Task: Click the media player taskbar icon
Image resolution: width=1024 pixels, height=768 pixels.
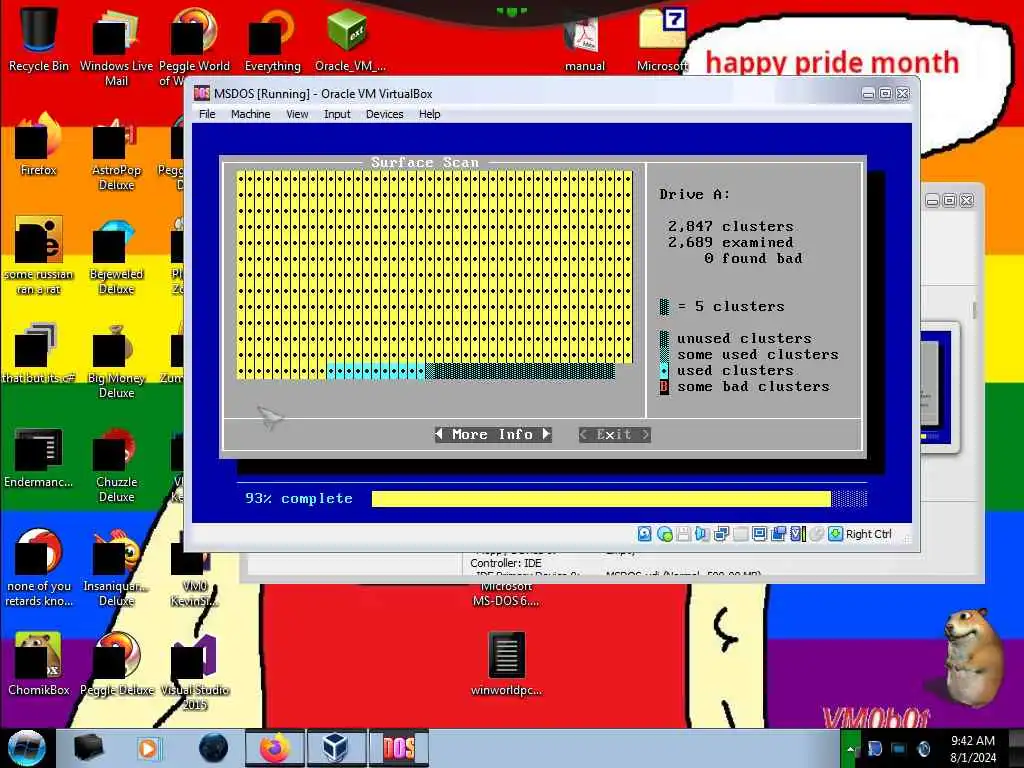Action: tap(148, 748)
